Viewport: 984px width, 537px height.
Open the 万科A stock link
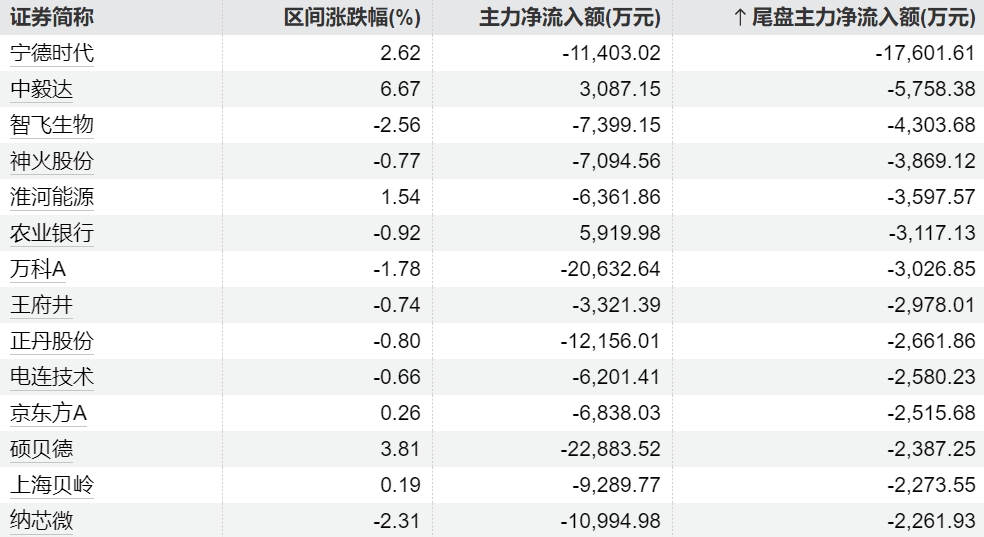tap(38, 269)
